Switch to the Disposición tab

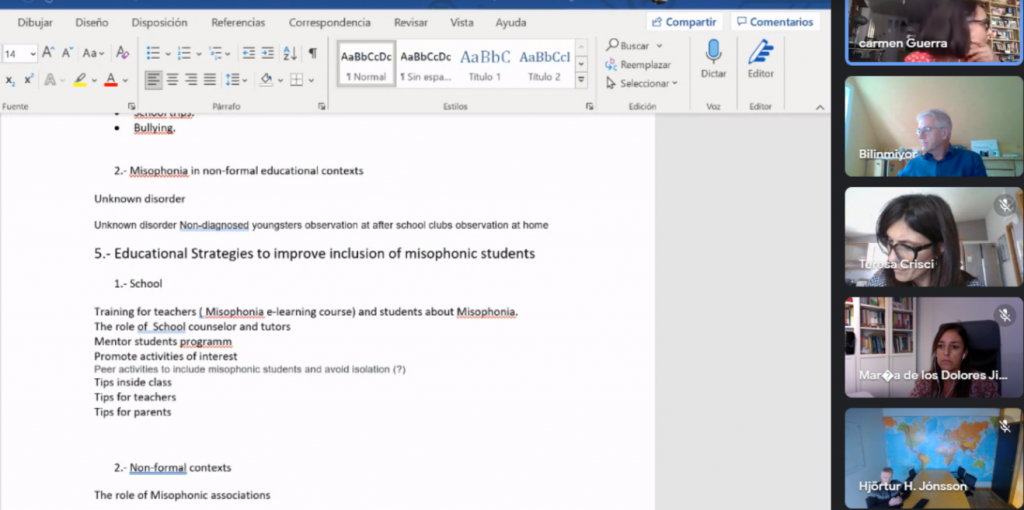159,23
